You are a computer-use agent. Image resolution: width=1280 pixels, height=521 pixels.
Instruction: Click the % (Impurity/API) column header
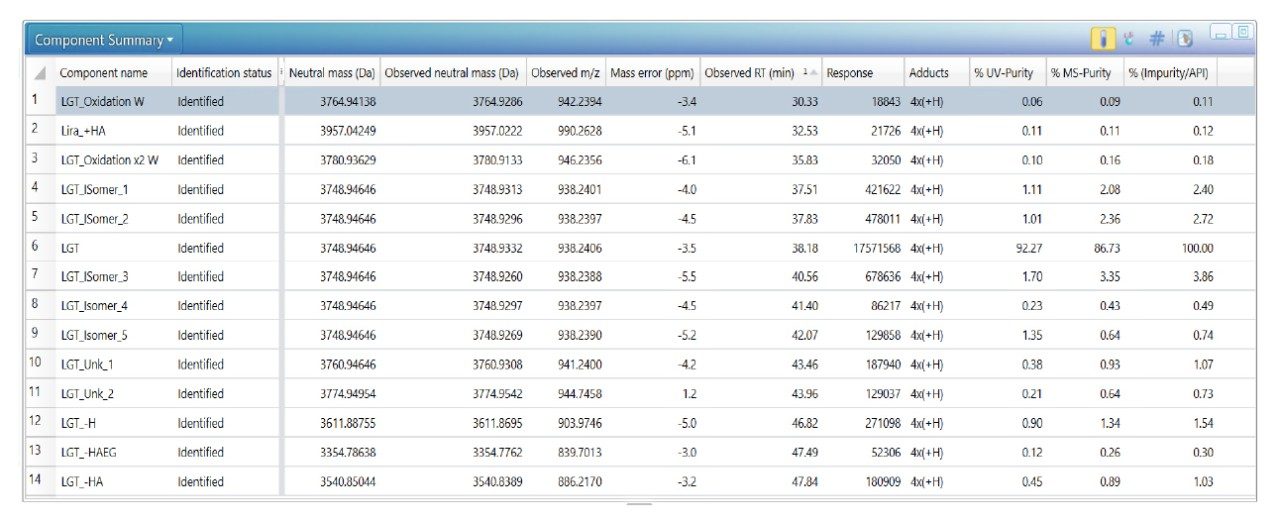click(x=1168, y=73)
